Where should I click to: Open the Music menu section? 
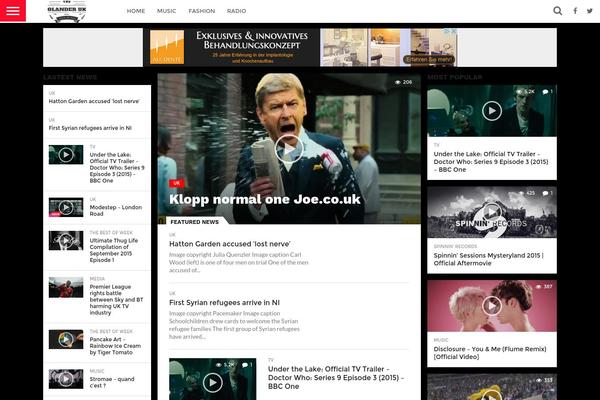[x=167, y=11]
